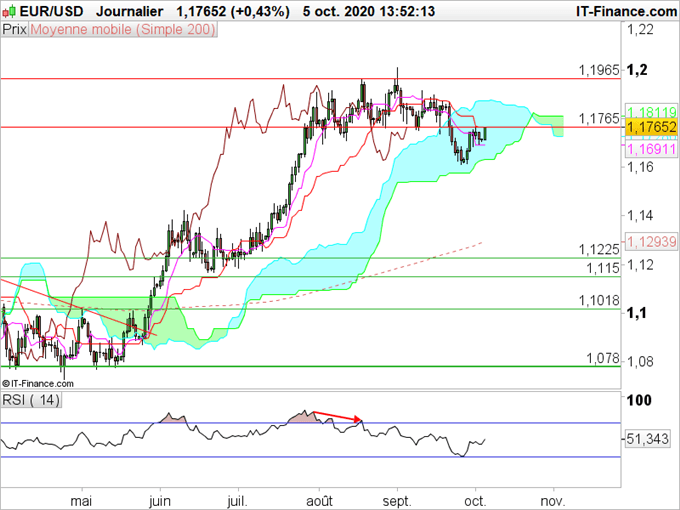The image size is (680, 510).
Task: Click the 1,1965 resistance level label
Action: coord(599,70)
